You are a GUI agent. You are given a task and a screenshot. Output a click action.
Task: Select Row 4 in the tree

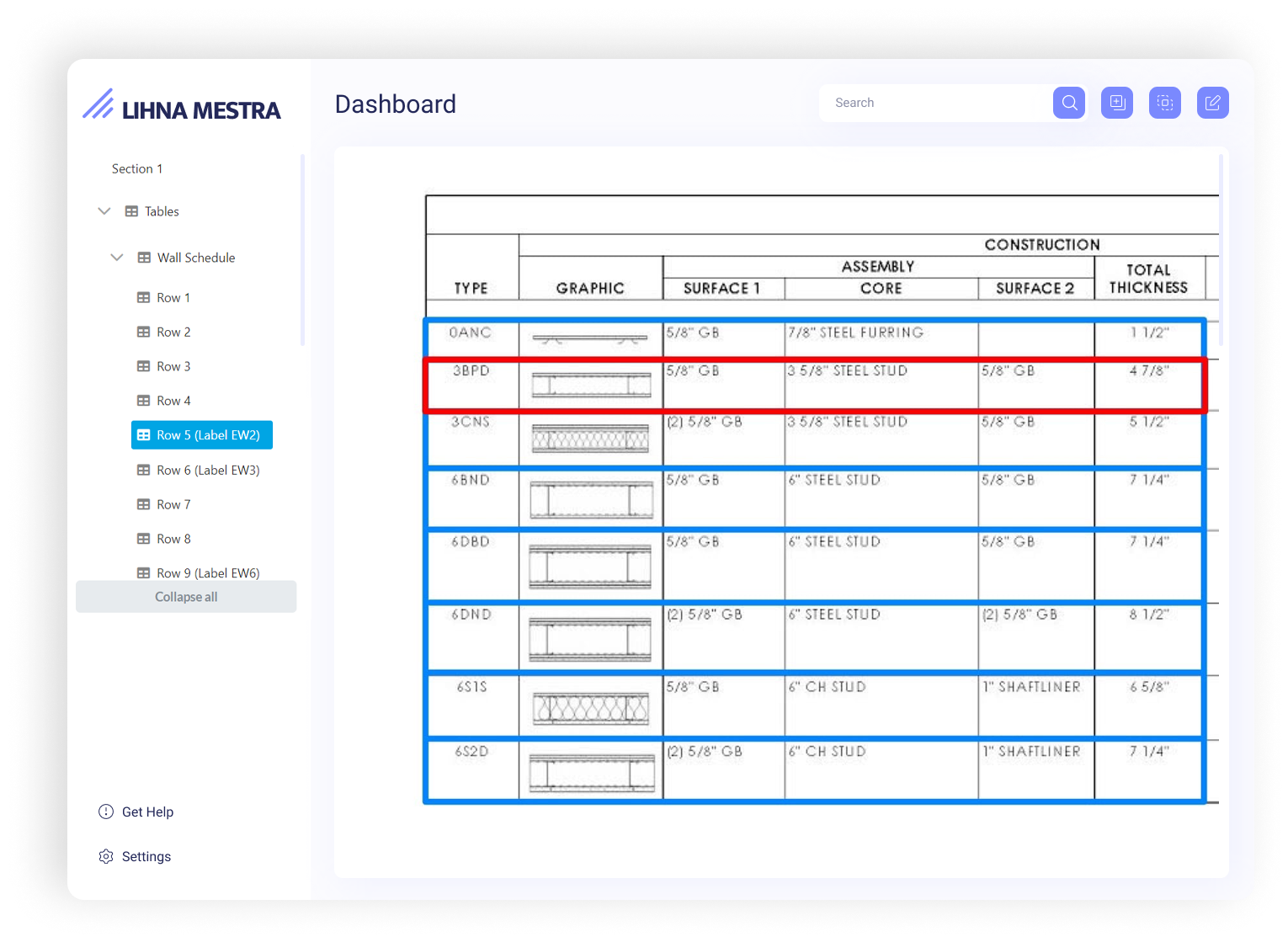pos(173,402)
